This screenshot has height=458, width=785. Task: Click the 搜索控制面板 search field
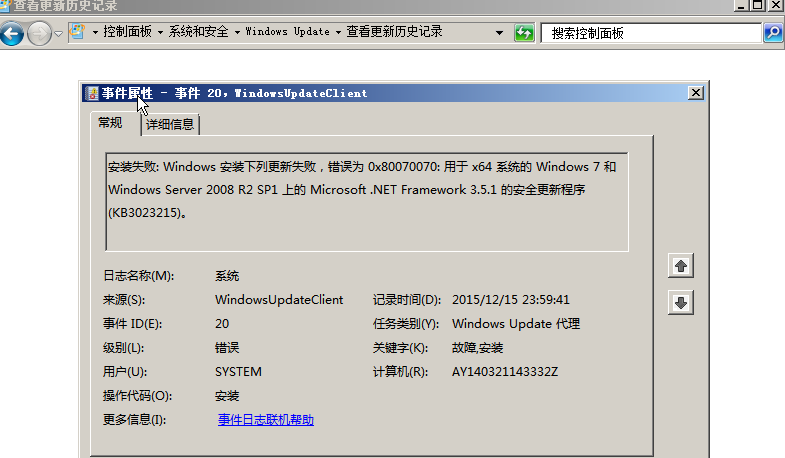pyautogui.click(x=650, y=33)
